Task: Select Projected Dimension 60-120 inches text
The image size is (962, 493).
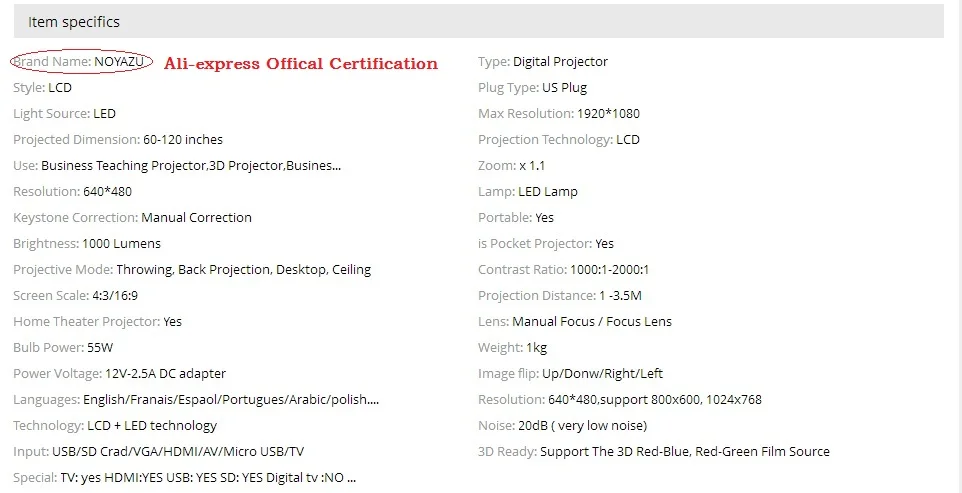Action: [x=118, y=140]
